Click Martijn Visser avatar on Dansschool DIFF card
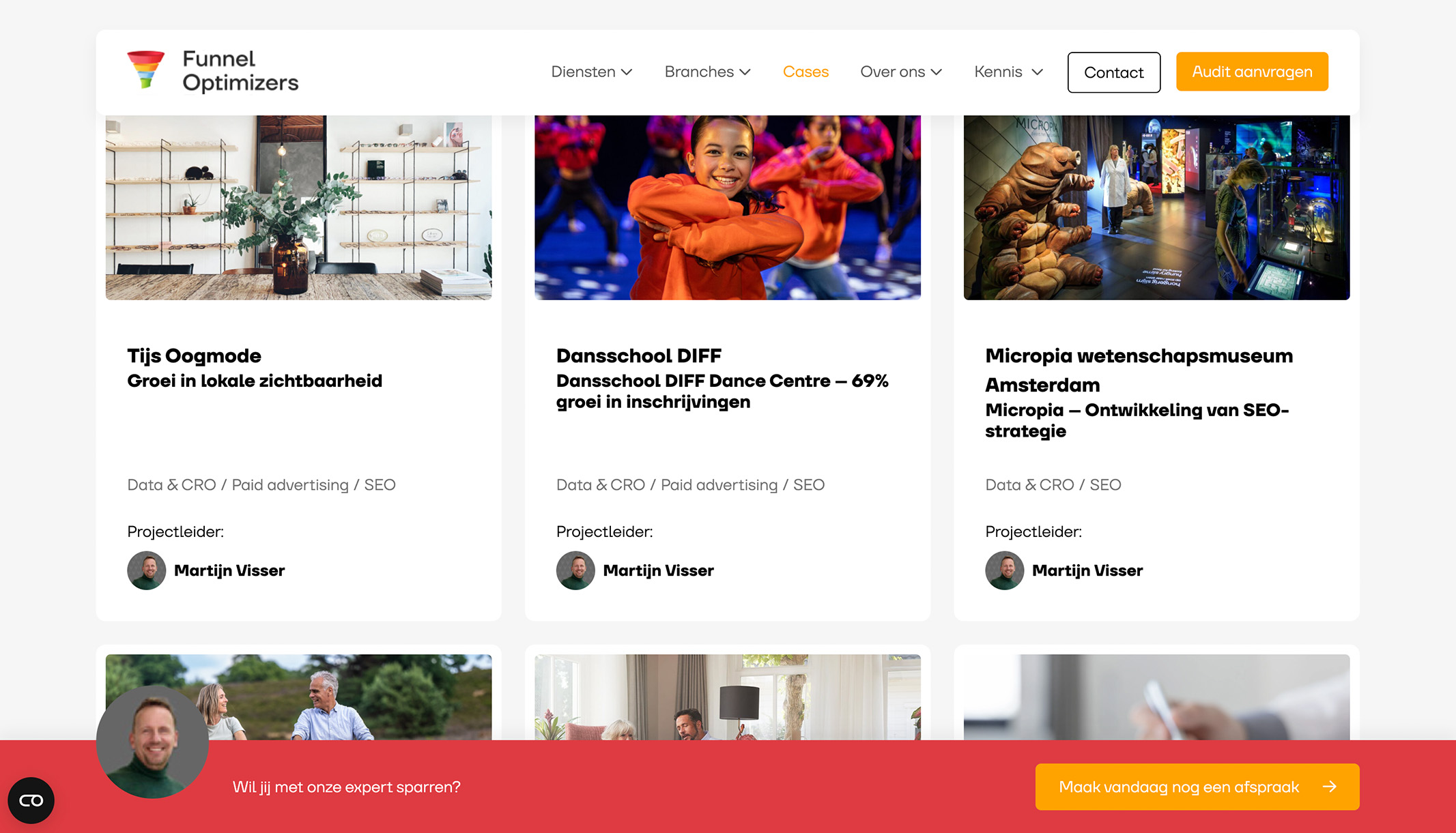The height and width of the screenshot is (833, 1456). pos(575,570)
